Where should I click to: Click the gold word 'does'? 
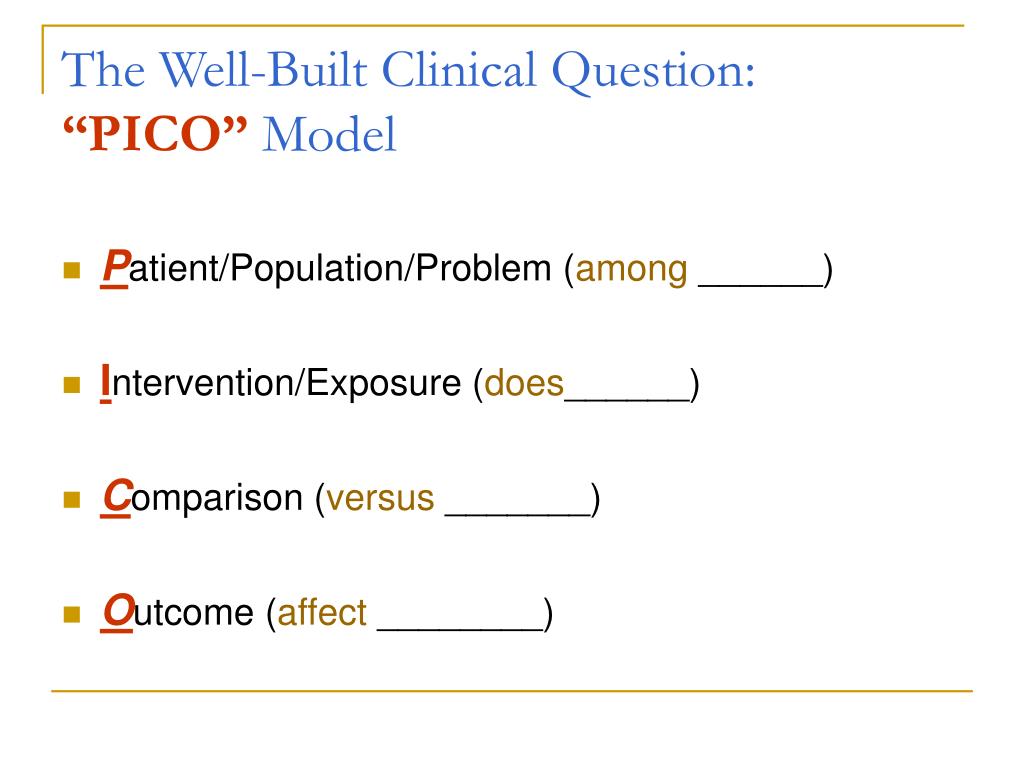(524, 383)
